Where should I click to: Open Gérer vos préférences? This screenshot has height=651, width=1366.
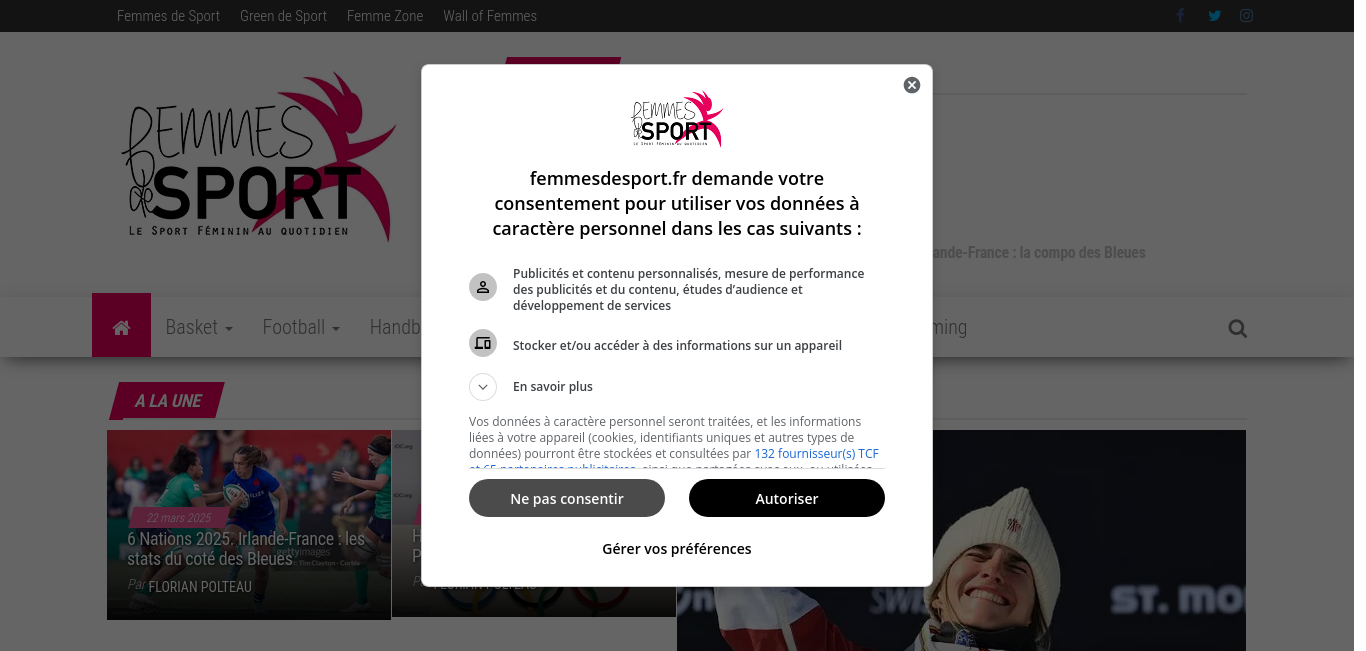pos(677,549)
